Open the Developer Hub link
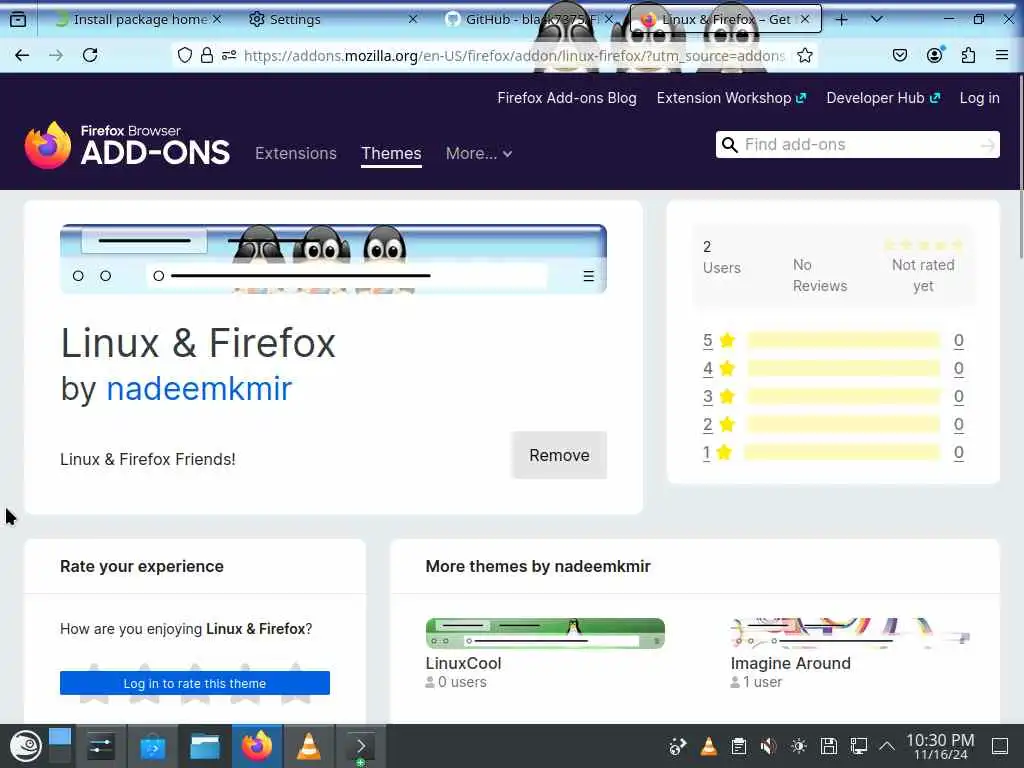 883,98
